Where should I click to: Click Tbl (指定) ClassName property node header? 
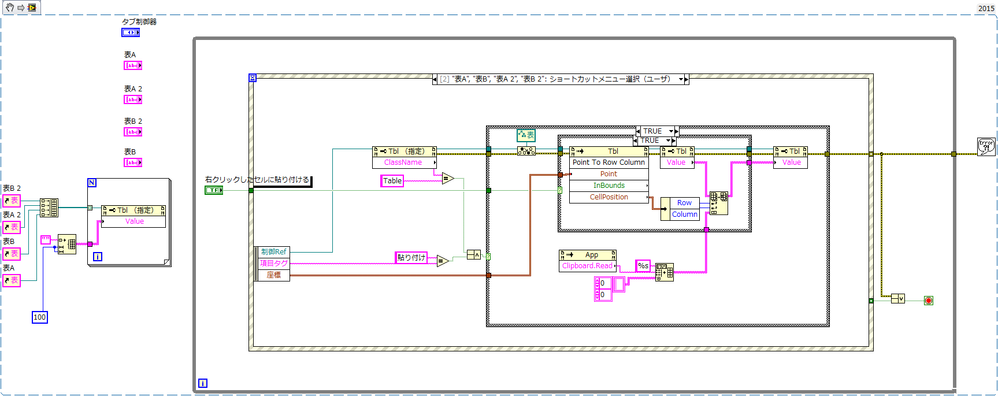(404, 152)
